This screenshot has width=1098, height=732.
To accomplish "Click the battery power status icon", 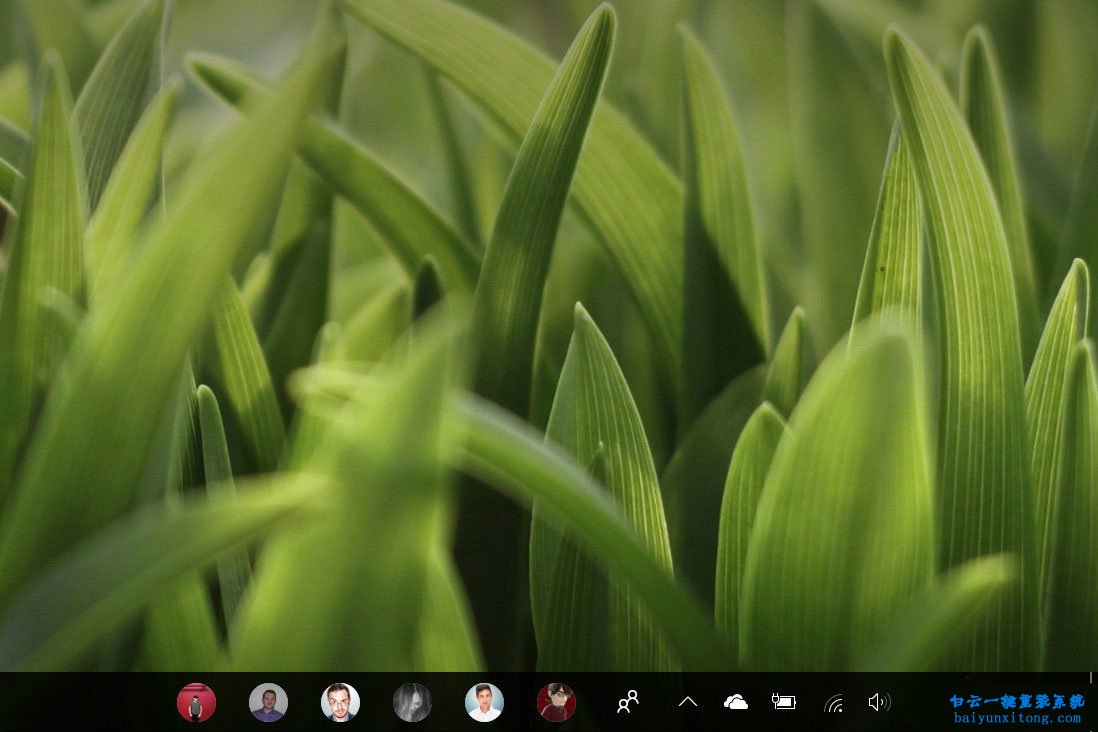I will coord(784,702).
